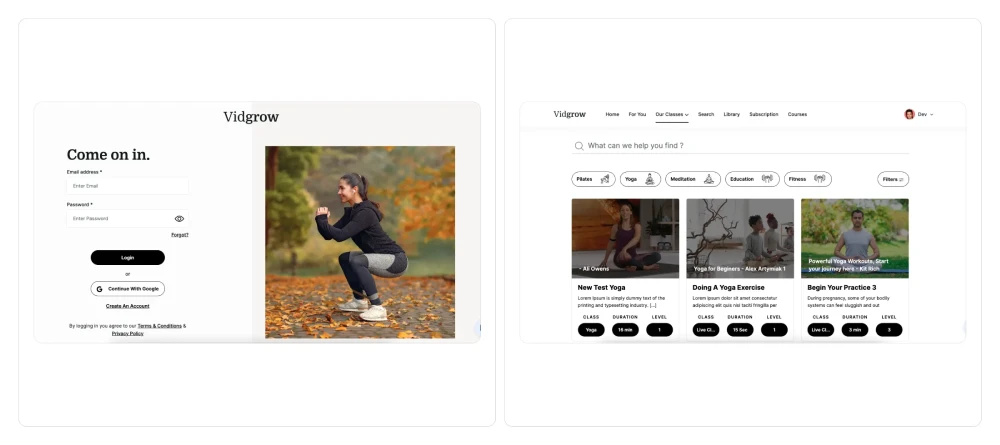Open the Begin Your Practice 3 thumbnail
Image resolution: width=1000 pixels, height=445 pixels.
click(x=855, y=238)
